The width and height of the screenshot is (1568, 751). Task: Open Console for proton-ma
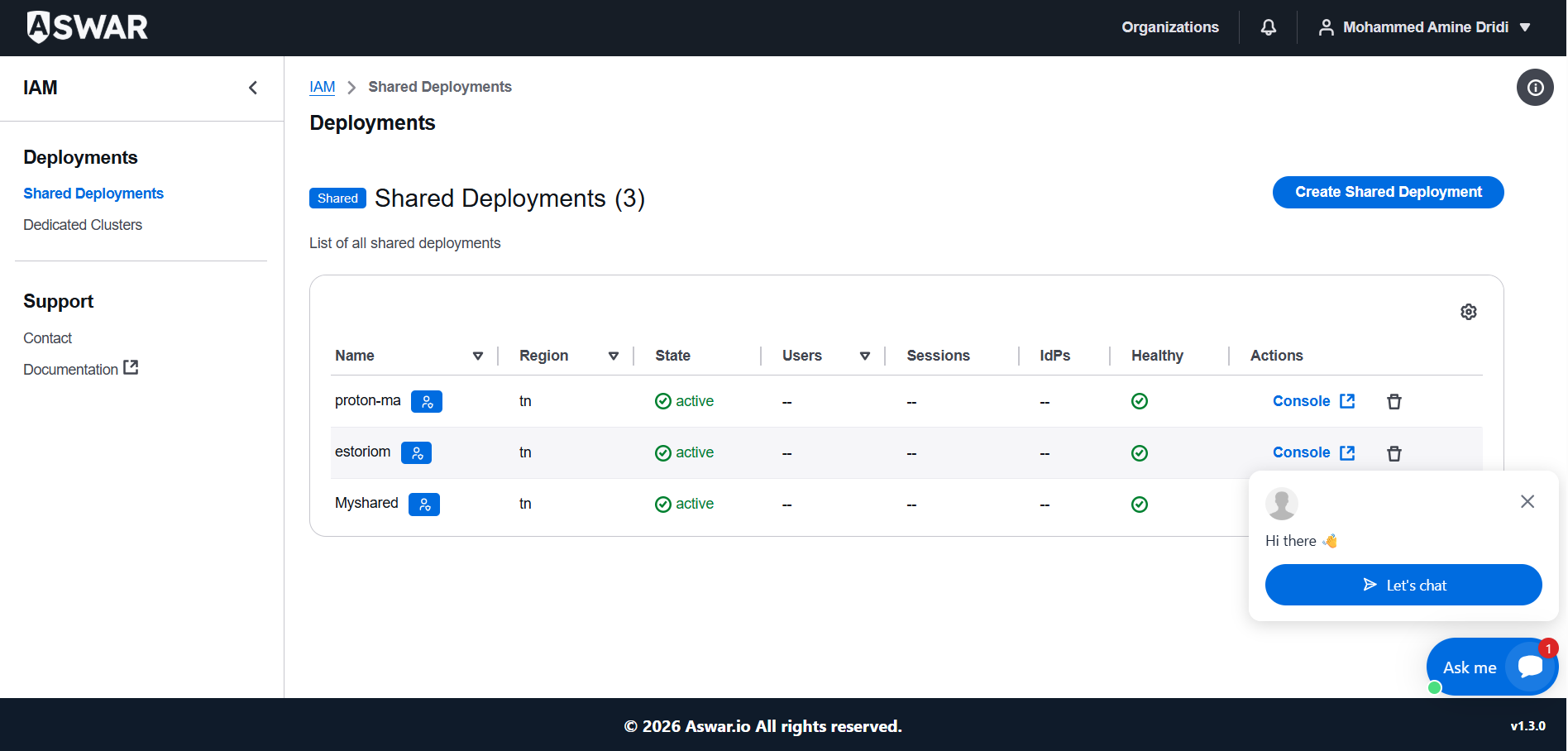point(1313,401)
